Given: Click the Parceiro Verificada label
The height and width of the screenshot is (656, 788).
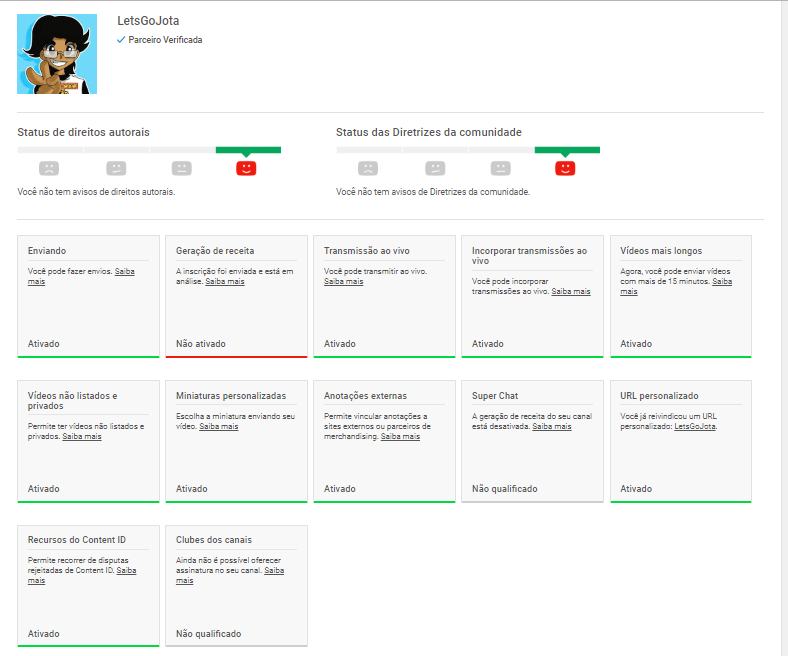Looking at the screenshot, I should click(x=165, y=40).
